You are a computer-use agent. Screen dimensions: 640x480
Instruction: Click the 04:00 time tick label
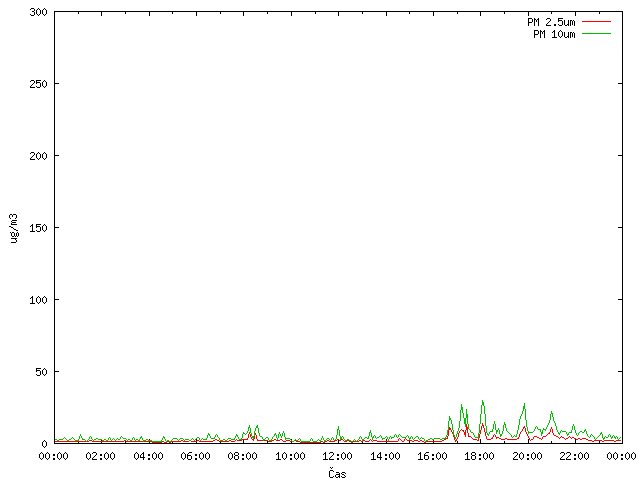point(148,456)
